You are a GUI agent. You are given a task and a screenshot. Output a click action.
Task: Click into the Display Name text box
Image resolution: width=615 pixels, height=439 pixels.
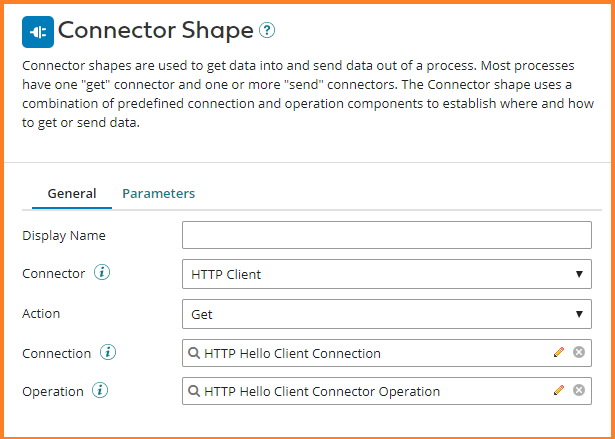pos(386,235)
